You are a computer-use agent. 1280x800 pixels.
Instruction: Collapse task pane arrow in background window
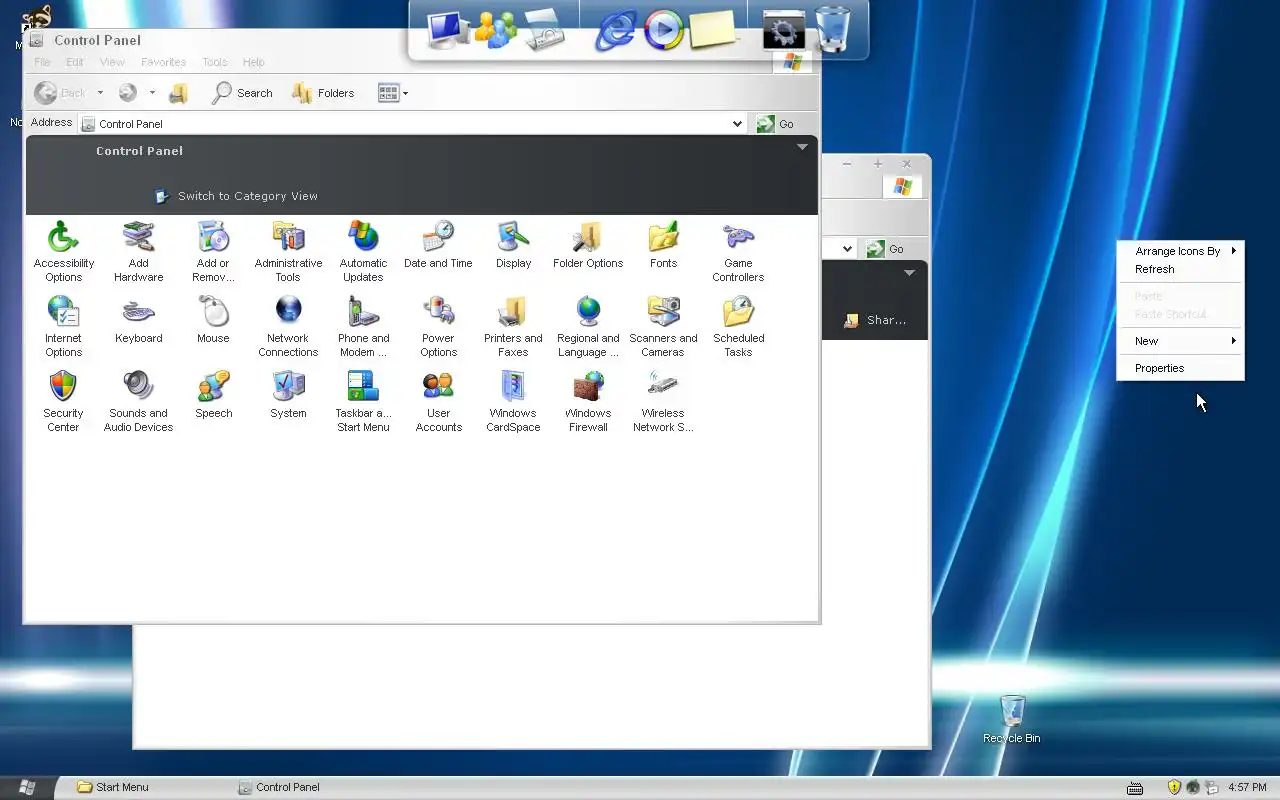tap(909, 272)
